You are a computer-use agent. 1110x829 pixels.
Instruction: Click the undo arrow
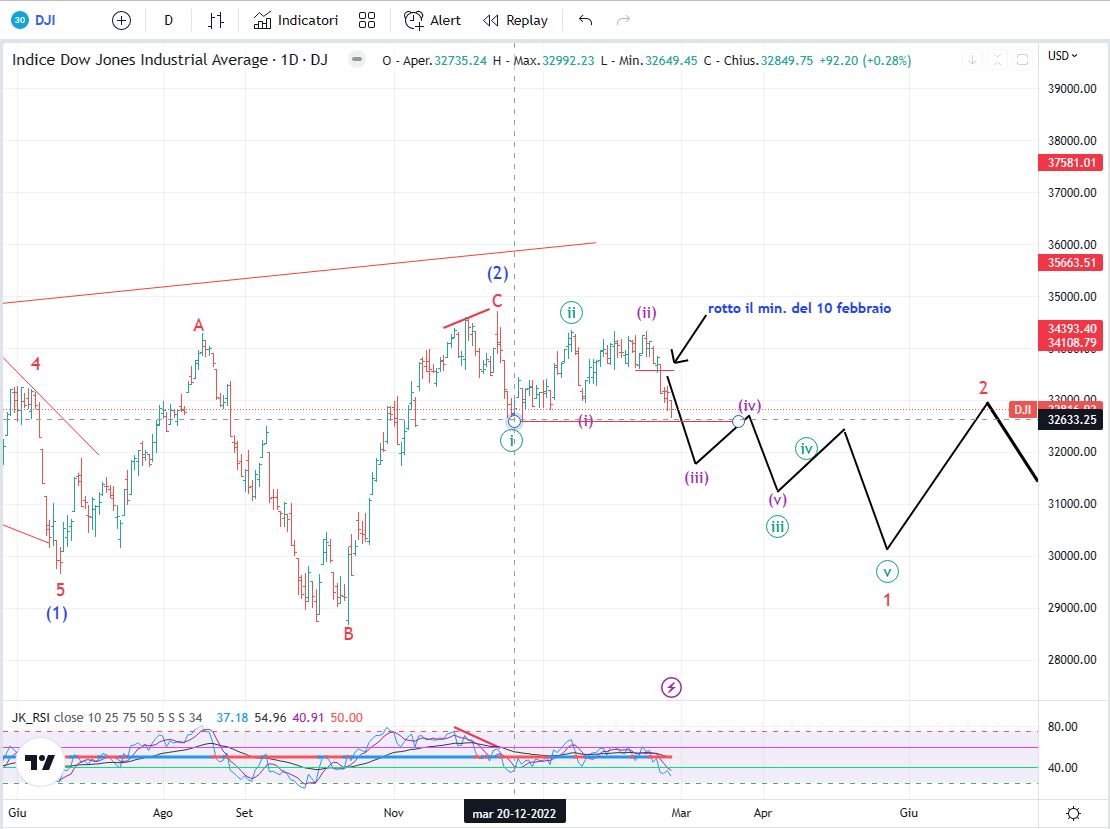click(x=585, y=21)
